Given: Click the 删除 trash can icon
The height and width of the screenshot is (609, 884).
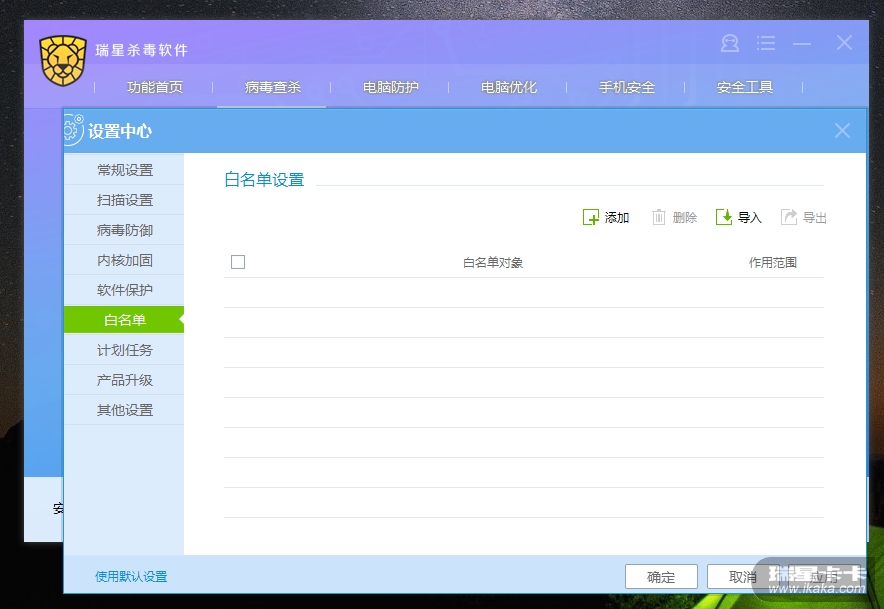Looking at the screenshot, I should 658,217.
